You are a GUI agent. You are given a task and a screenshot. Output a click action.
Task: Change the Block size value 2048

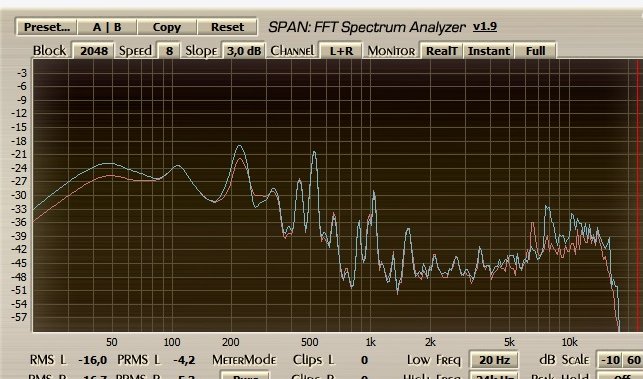[94, 51]
